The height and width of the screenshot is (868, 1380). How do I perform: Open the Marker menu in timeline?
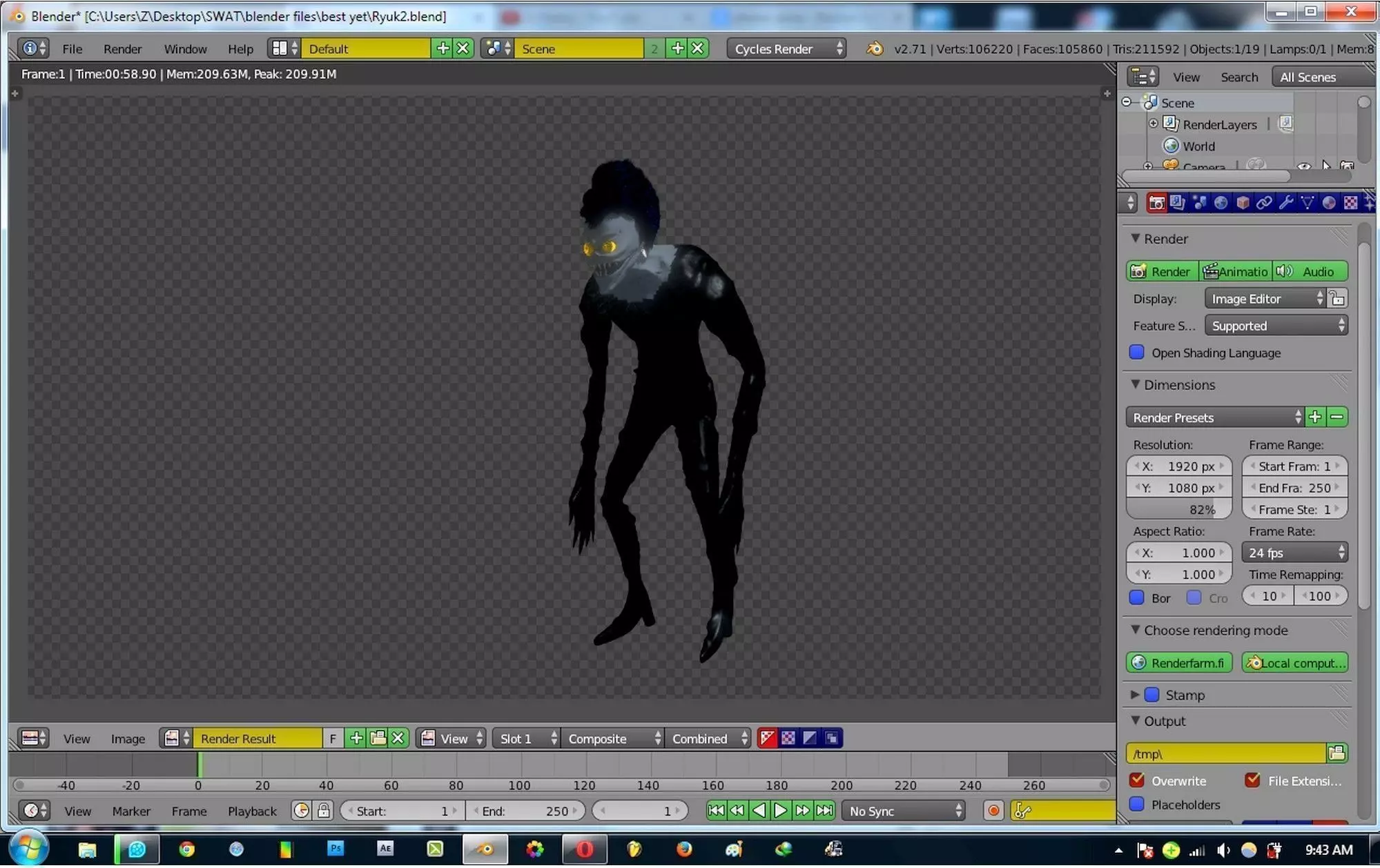point(131,811)
